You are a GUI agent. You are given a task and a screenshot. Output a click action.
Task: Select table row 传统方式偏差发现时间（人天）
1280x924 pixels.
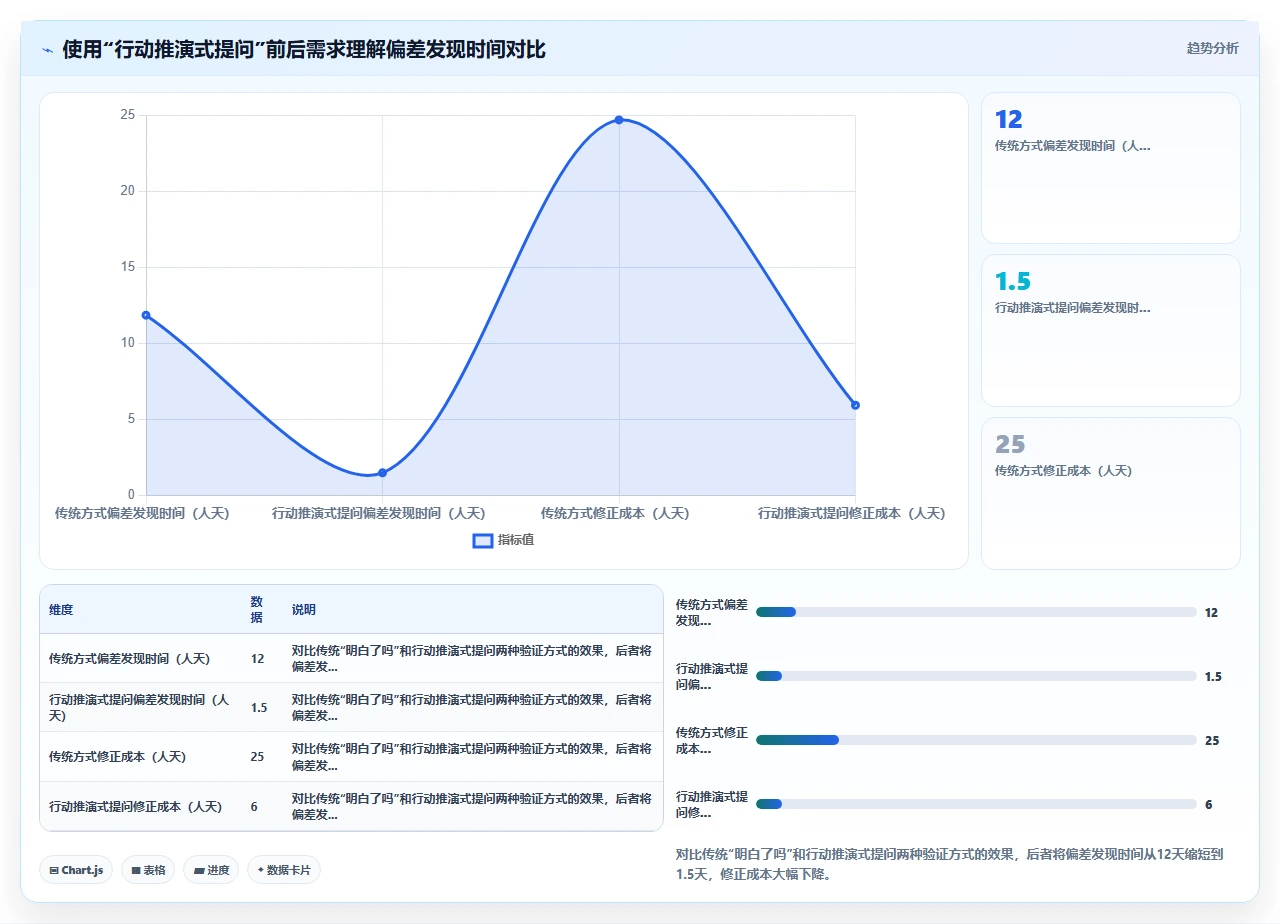point(351,658)
